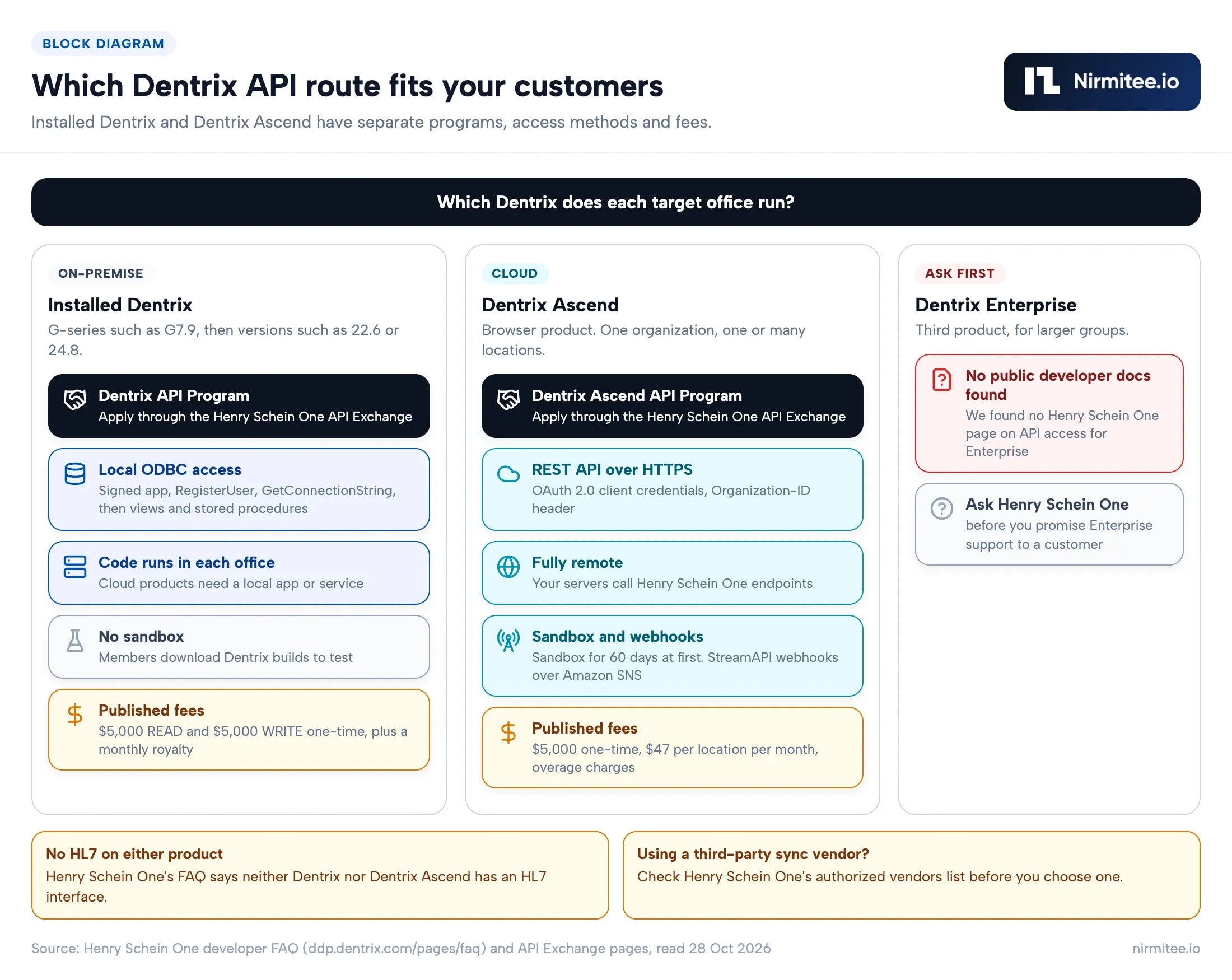Click the subtitle about separate programs and fees
Image resolution: width=1232 pixels, height=980 pixels.
click(371, 122)
